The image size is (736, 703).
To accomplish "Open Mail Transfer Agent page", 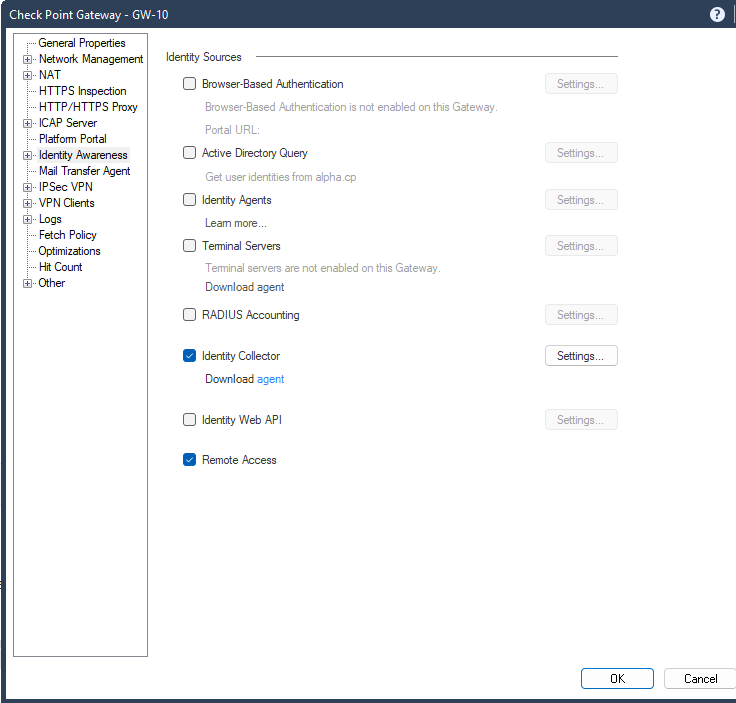I will (x=84, y=171).
